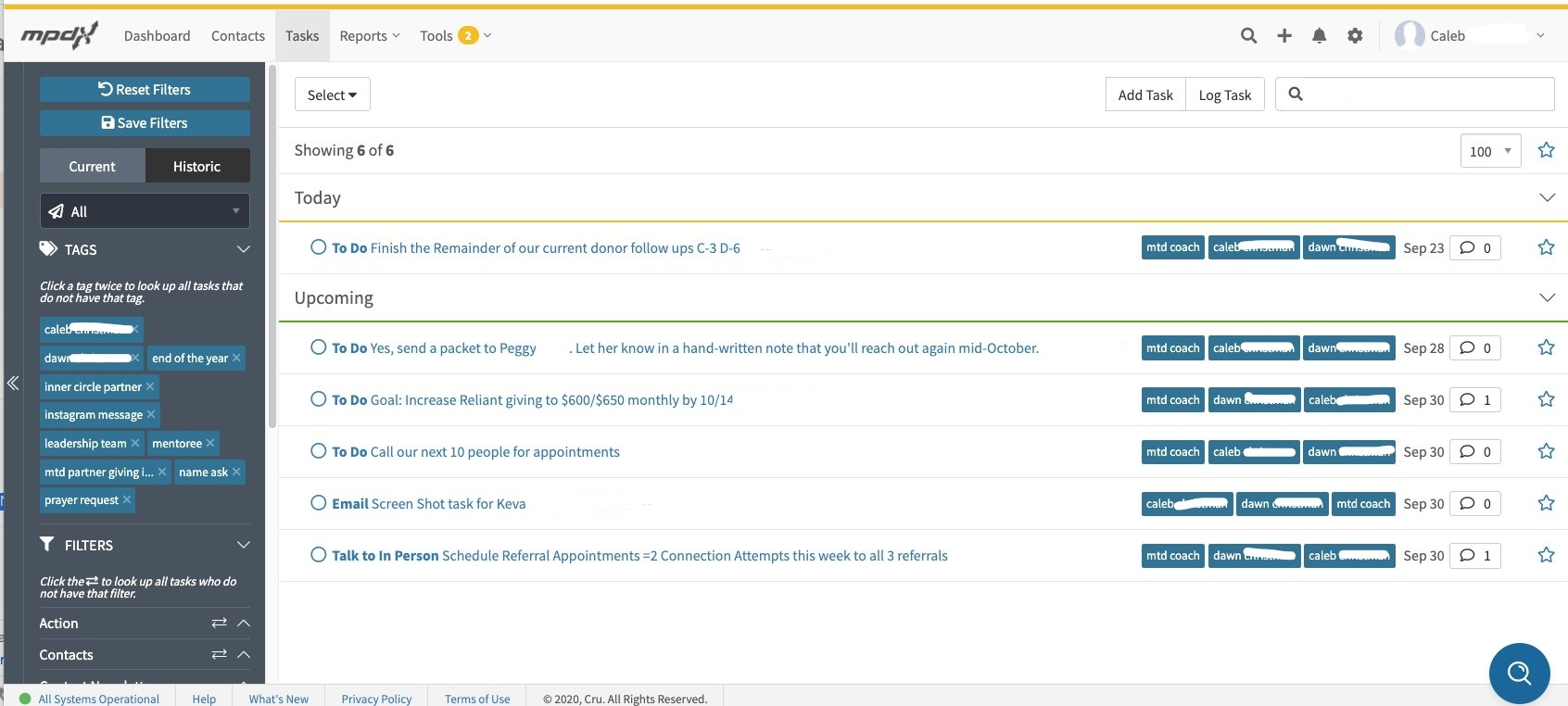The image size is (1568, 706).
Task: Open the Select dropdown
Action: tap(332, 95)
